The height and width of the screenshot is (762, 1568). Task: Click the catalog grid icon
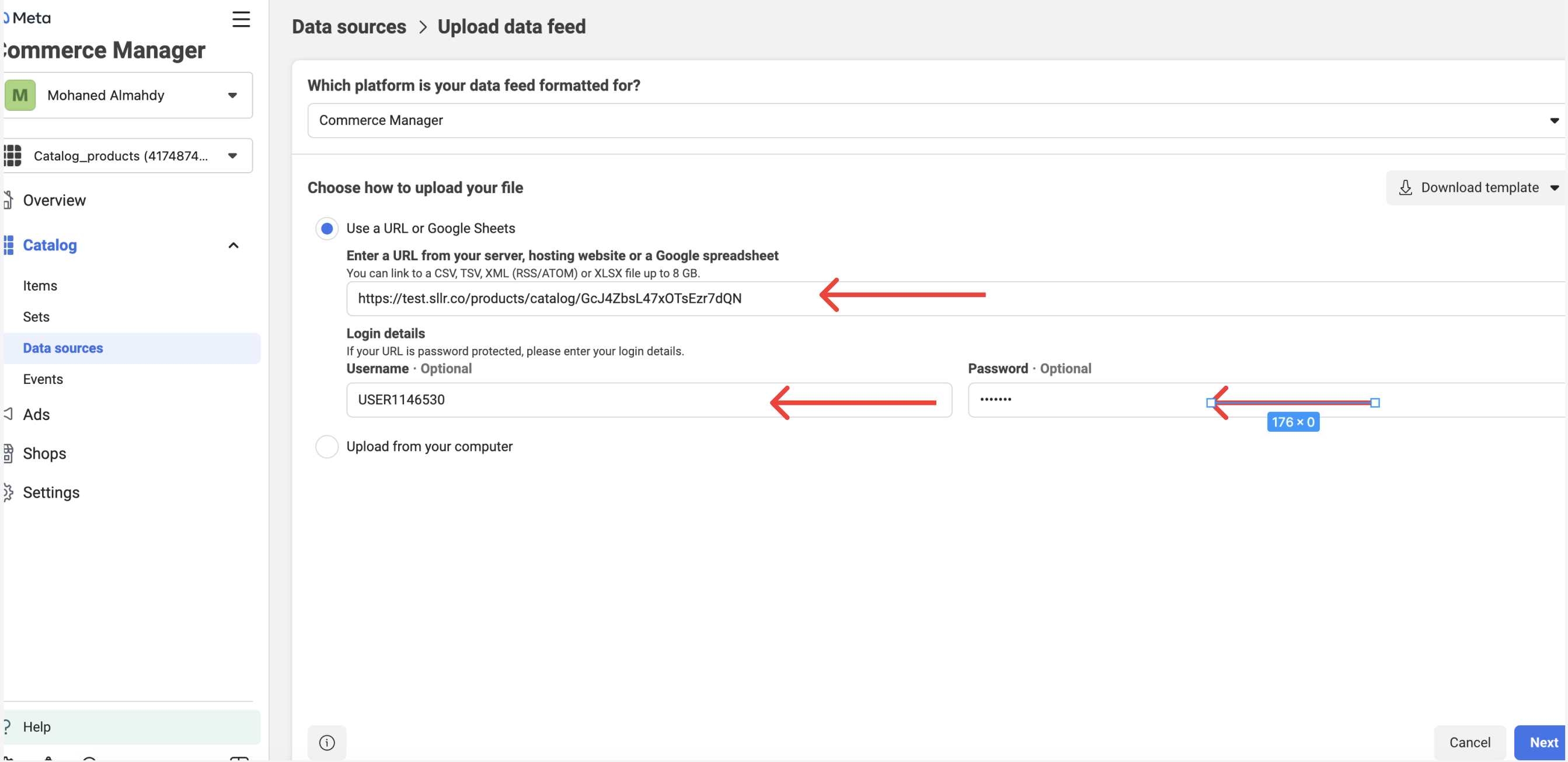coord(13,156)
